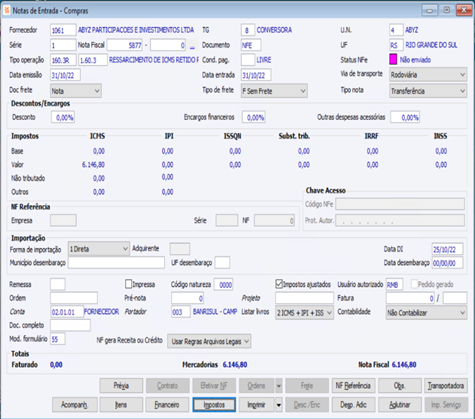
Task: Open the Imprimir split arrow menu
Action: (279, 405)
